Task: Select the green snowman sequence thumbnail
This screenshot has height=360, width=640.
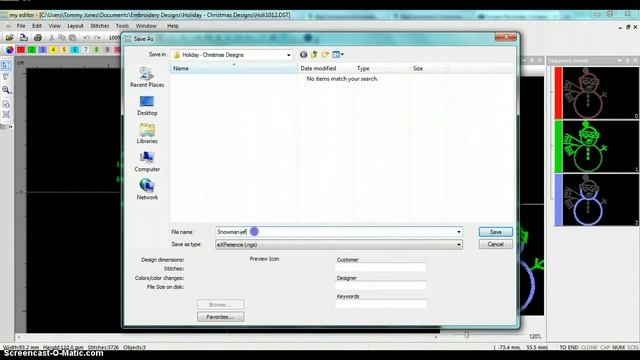Action: (x=596, y=146)
